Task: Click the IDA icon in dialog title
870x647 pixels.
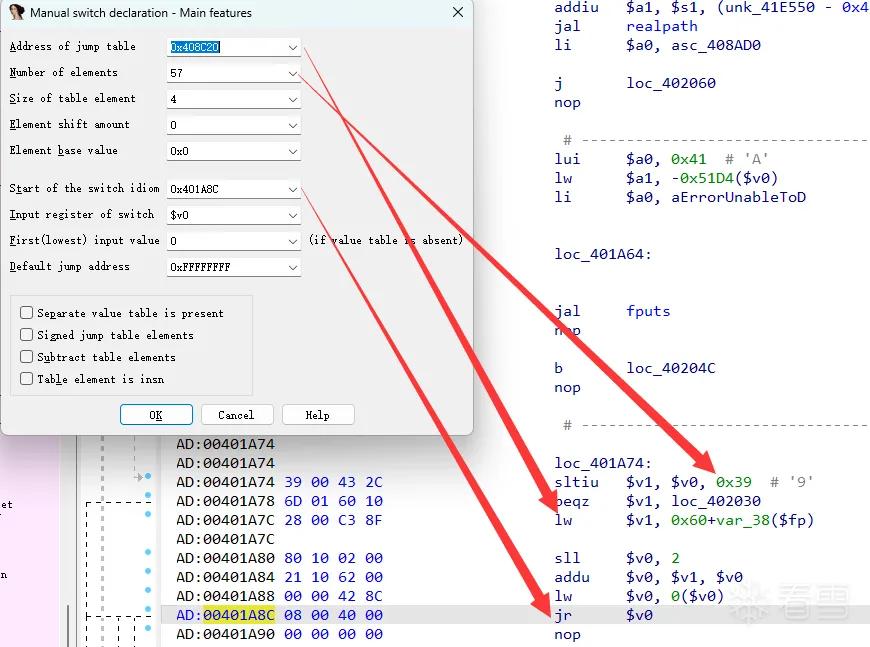Action: (x=17, y=12)
